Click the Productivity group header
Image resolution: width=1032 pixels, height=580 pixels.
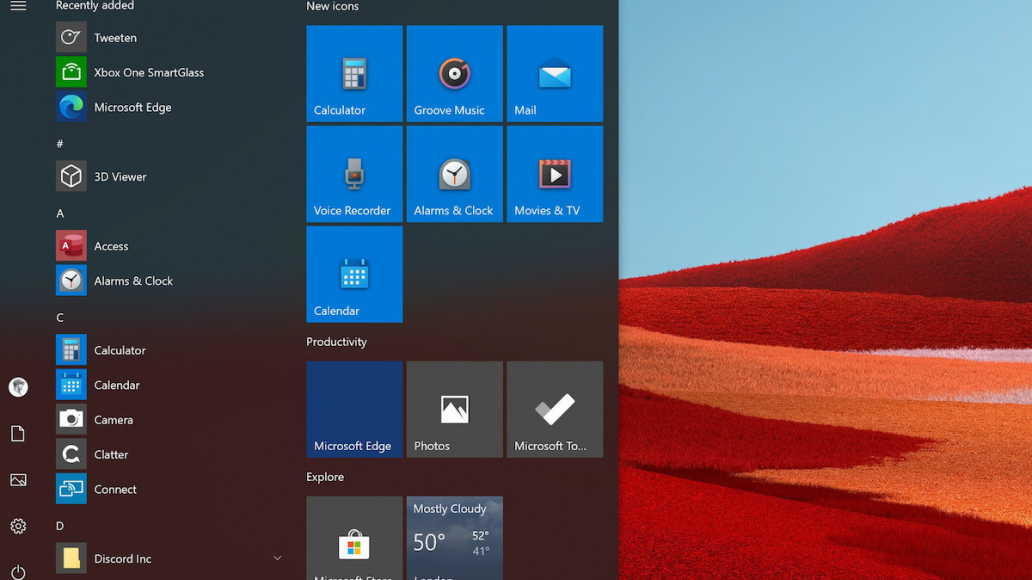coord(336,342)
